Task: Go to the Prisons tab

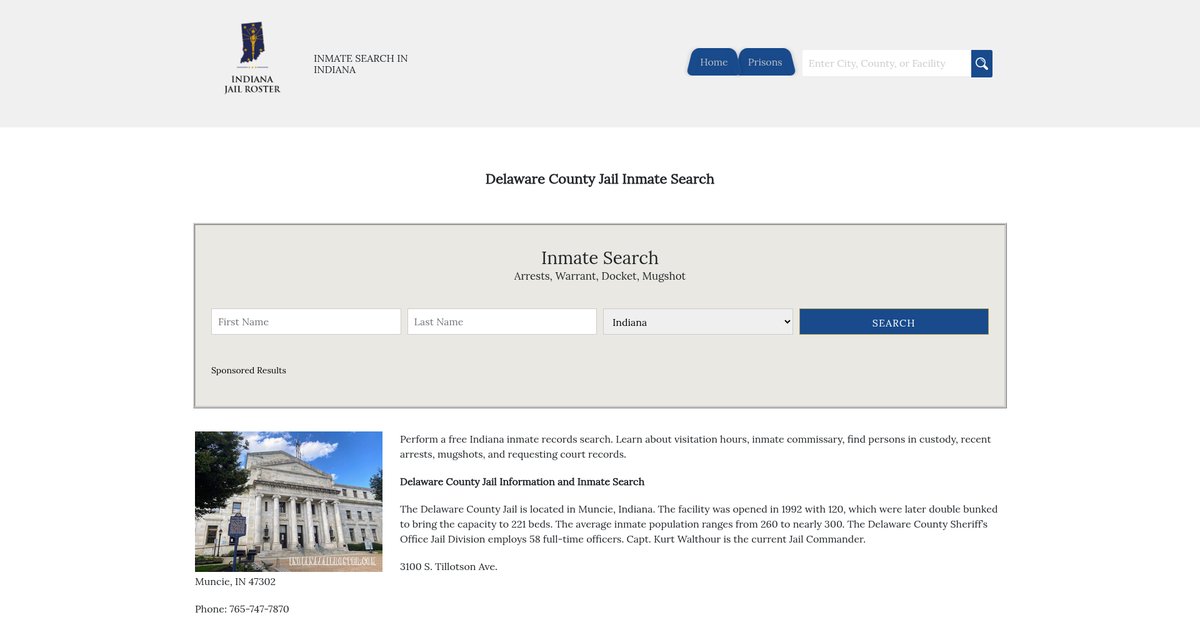Action: [x=765, y=62]
